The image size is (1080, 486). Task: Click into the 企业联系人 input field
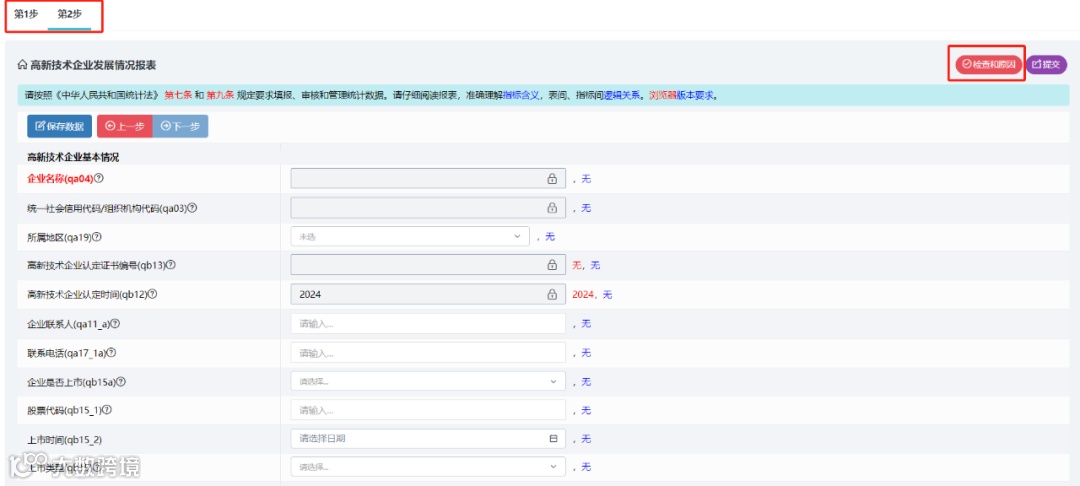pyautogui.click(x=428, y=324)
